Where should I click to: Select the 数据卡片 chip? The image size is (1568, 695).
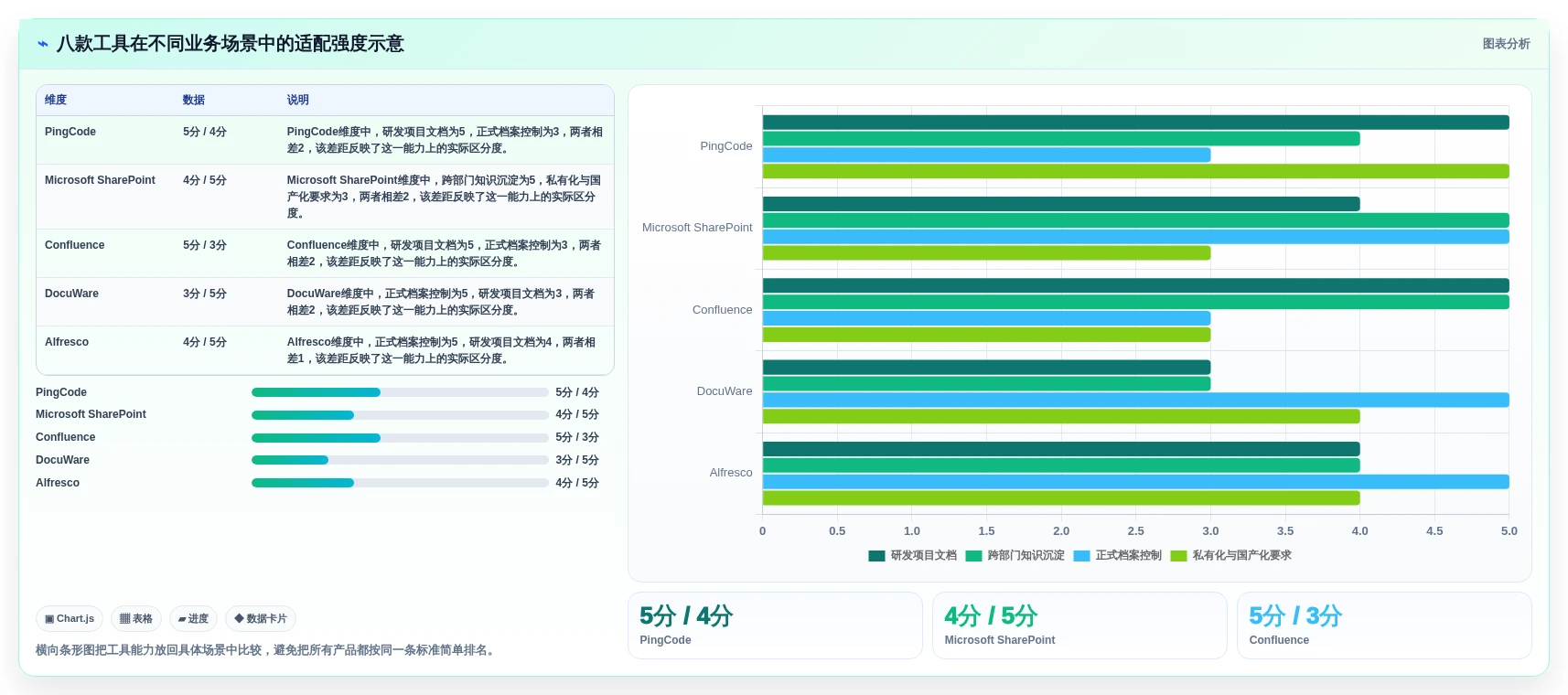[x=261, y=619]
